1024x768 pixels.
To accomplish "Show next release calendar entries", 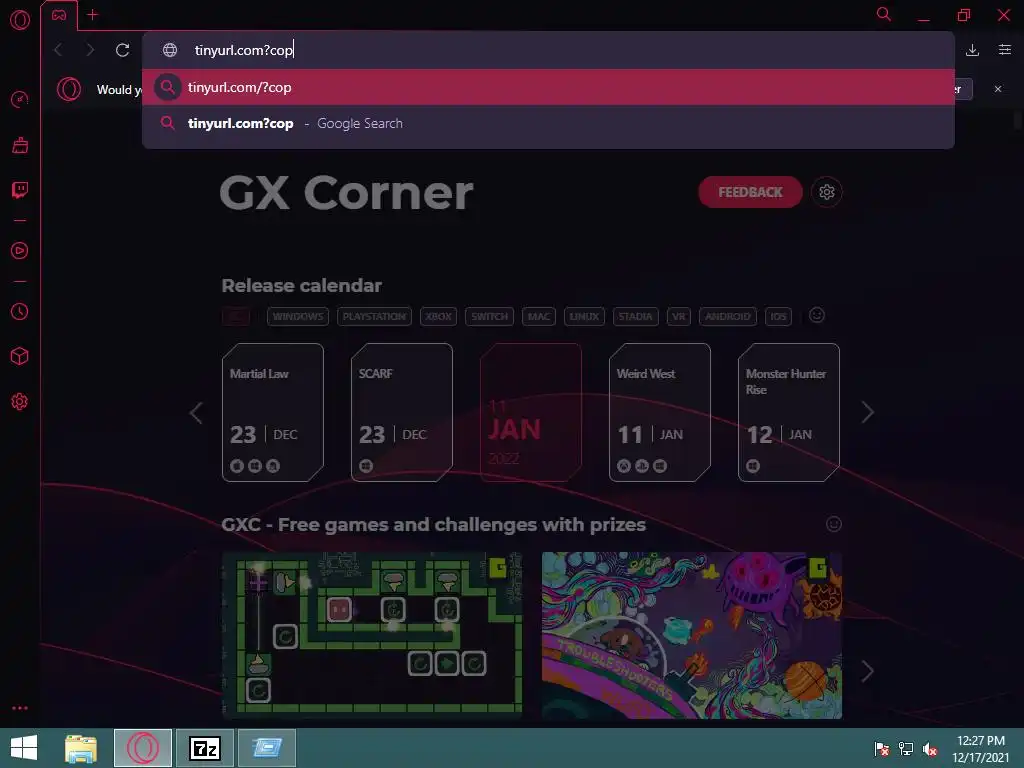I will (867, 413).
